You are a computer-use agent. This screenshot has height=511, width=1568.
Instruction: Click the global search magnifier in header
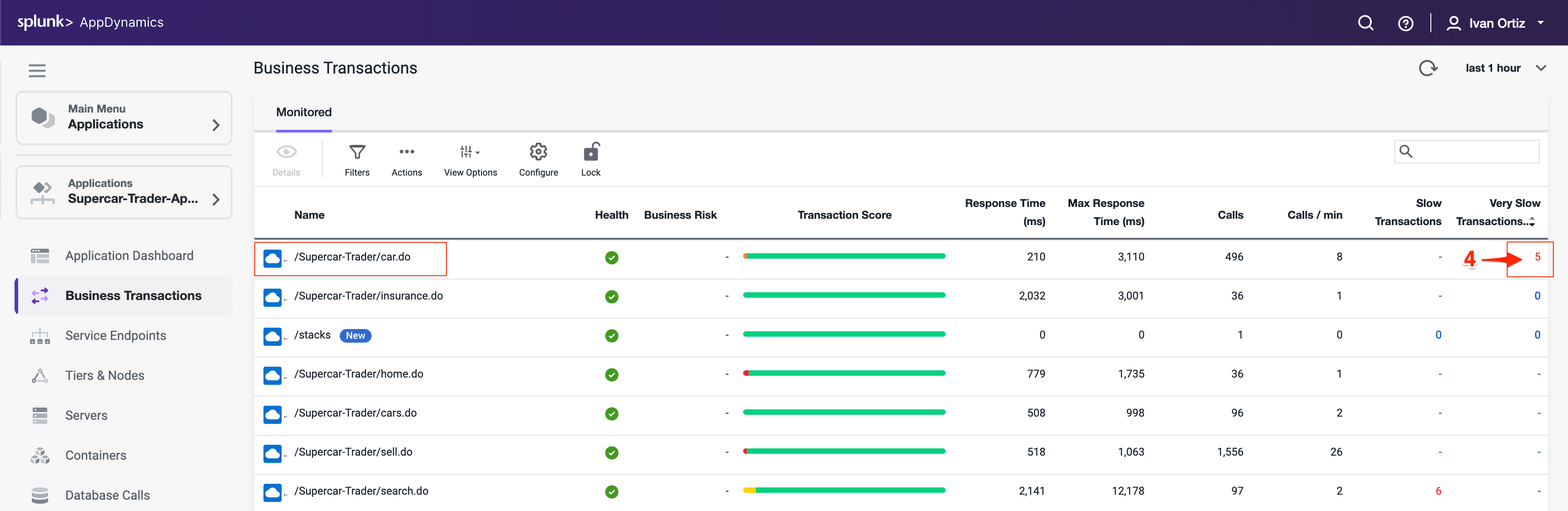(x=1365, y=24)
